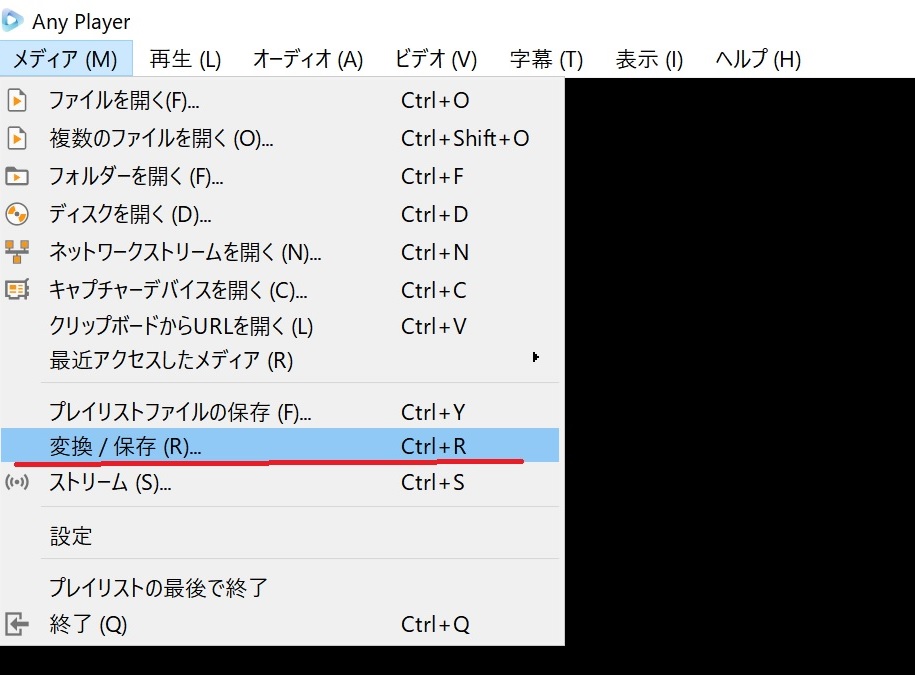Select ディスクを開く (D)... entry
Image resolution: width=915 pixels, height=675 pixels.
[280, 214]
